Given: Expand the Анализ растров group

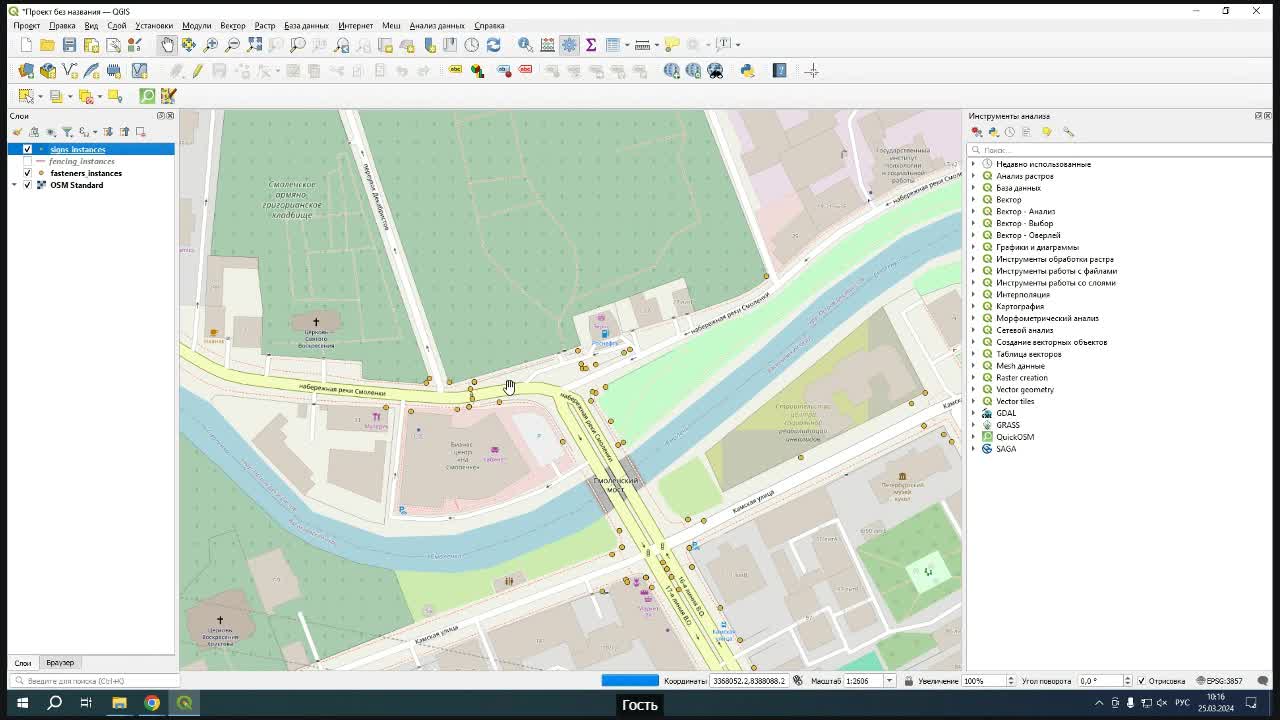Looking at the screenshot, I should coord(974,176).
